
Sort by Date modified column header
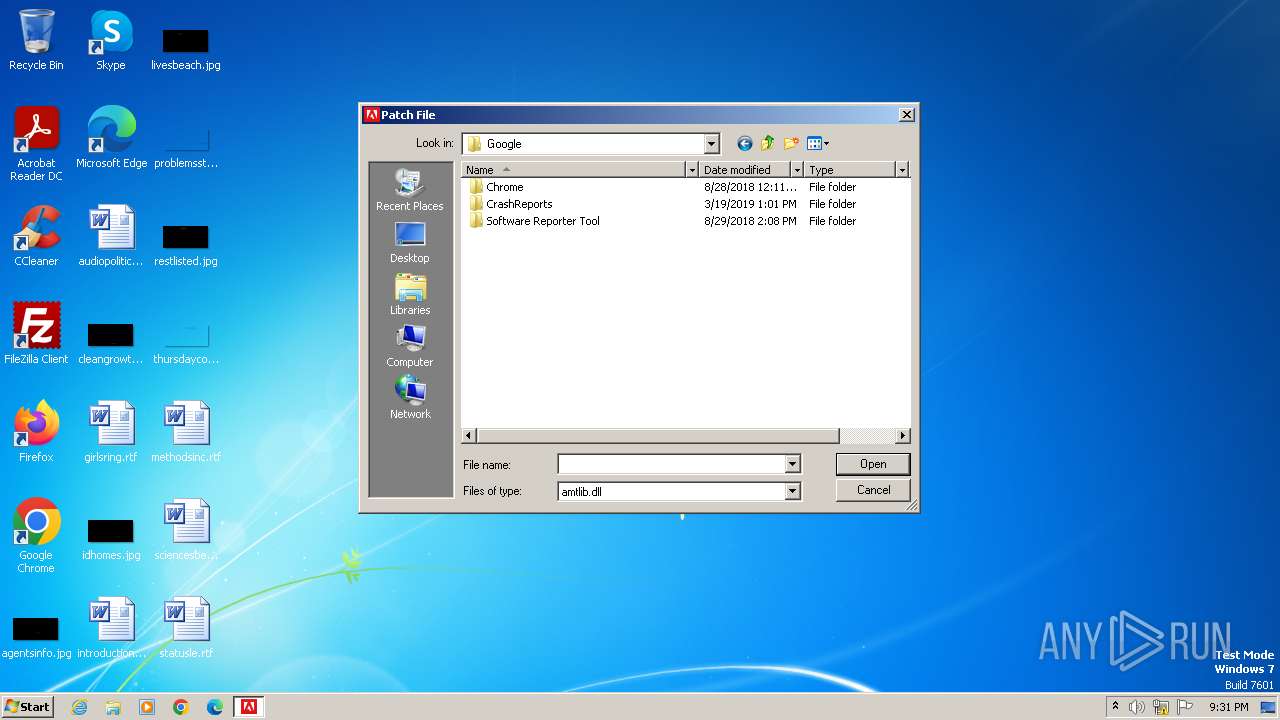(x=745, y=170)
